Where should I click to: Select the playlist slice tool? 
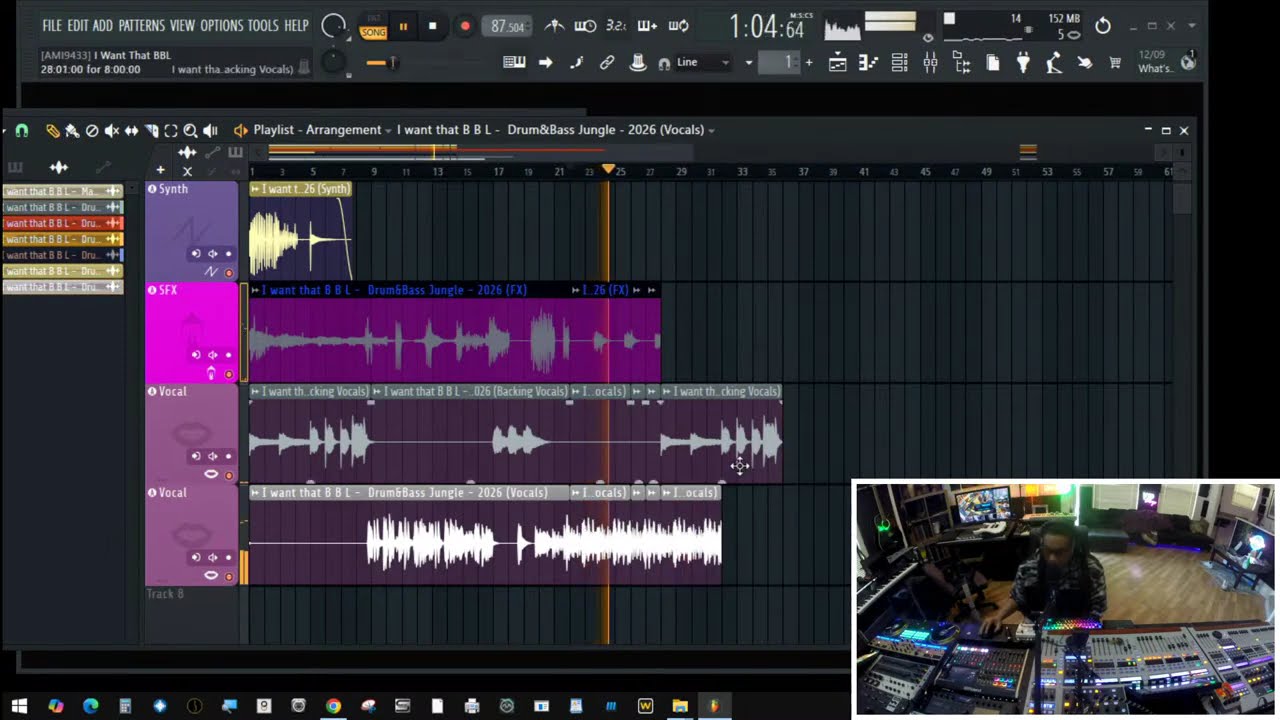point(151,130)
